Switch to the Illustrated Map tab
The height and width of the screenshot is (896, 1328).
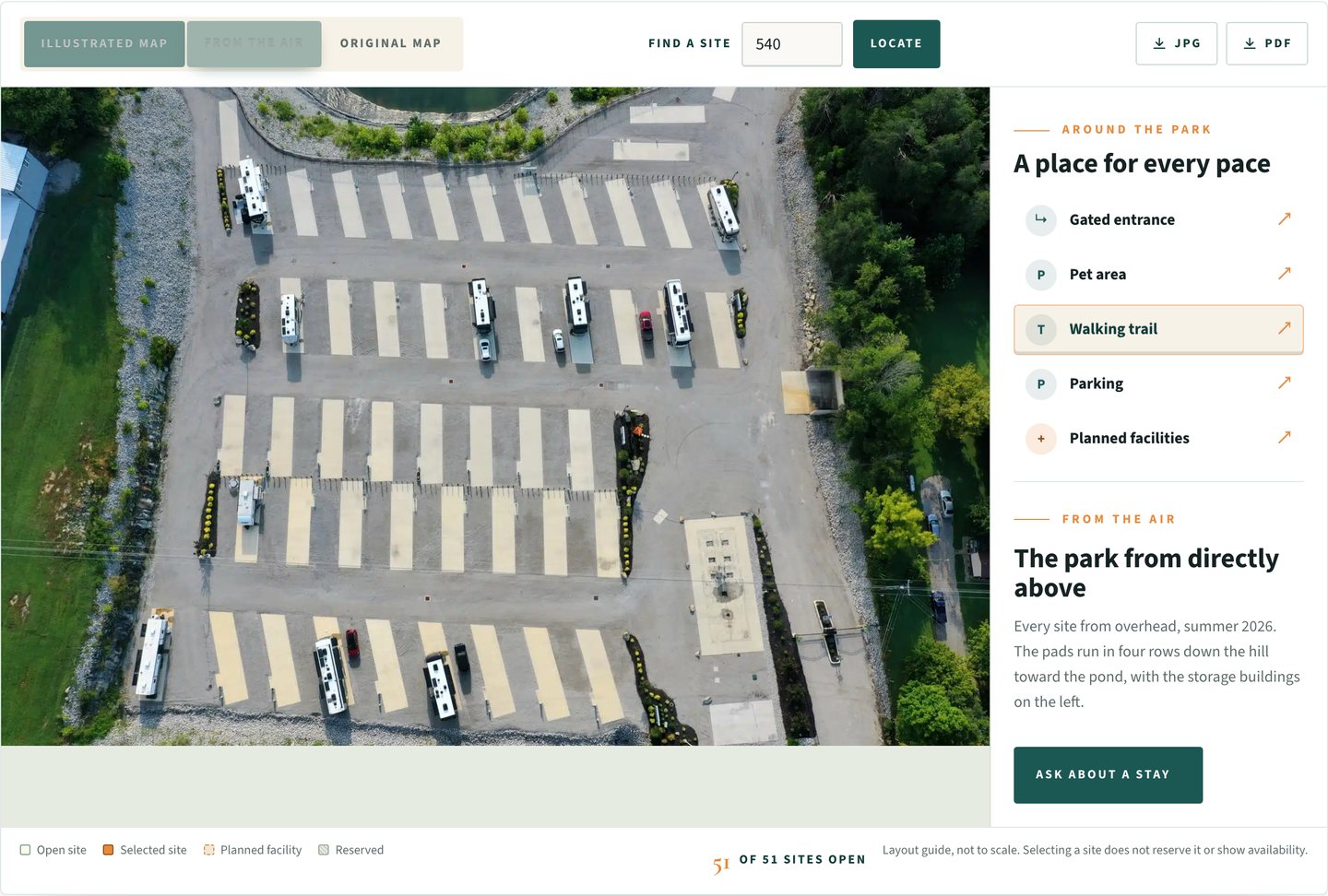click(x=104, y=43)
